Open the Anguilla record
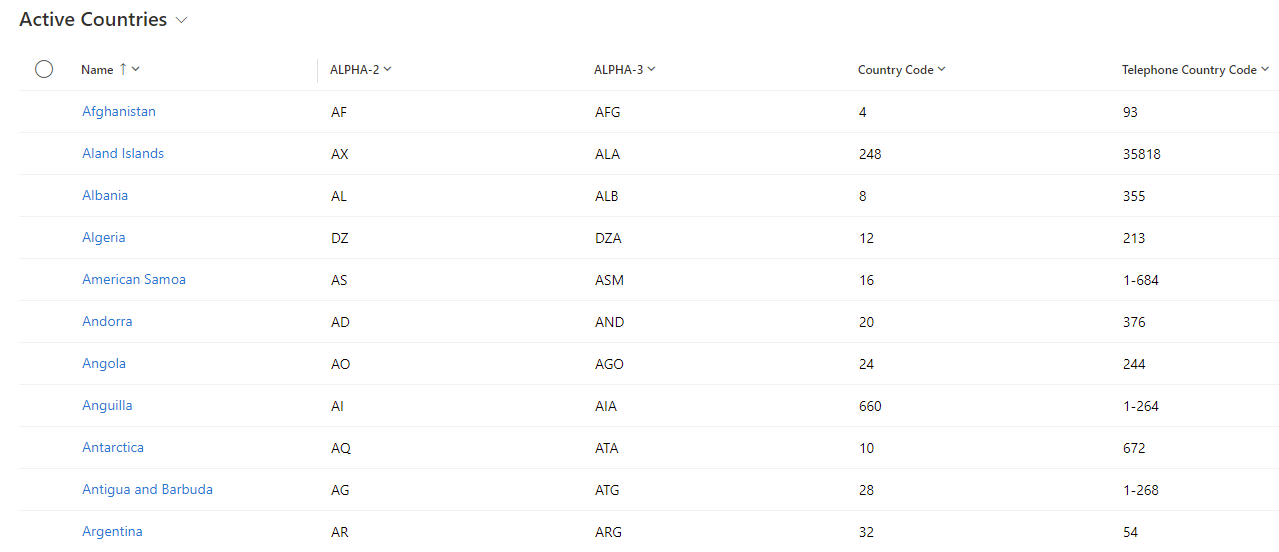Viewport: 1279px width, 552px height. [107, 406]
